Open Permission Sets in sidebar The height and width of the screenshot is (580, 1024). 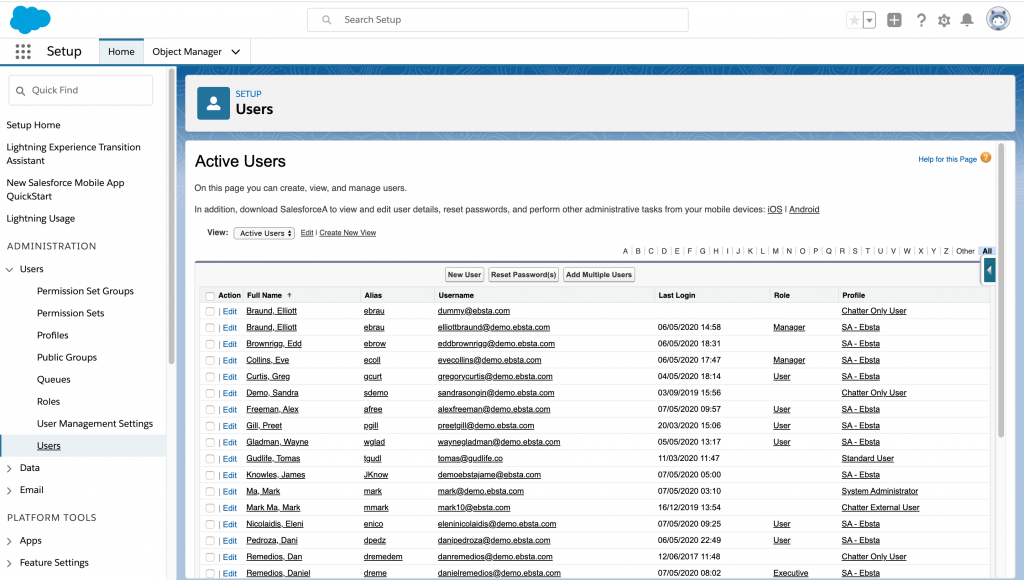point(70,313)
